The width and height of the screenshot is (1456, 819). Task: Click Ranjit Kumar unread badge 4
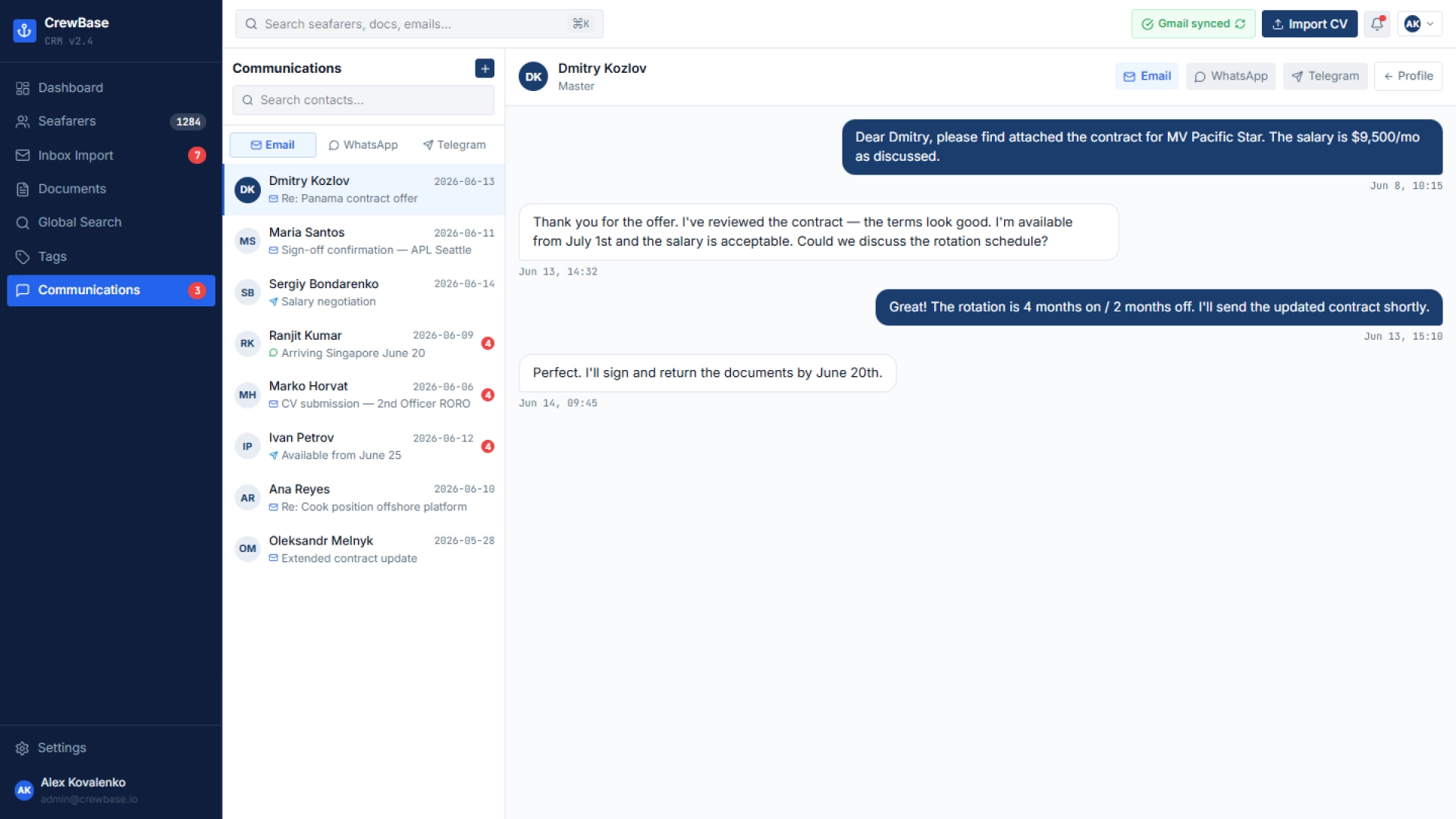coord(488,344)
